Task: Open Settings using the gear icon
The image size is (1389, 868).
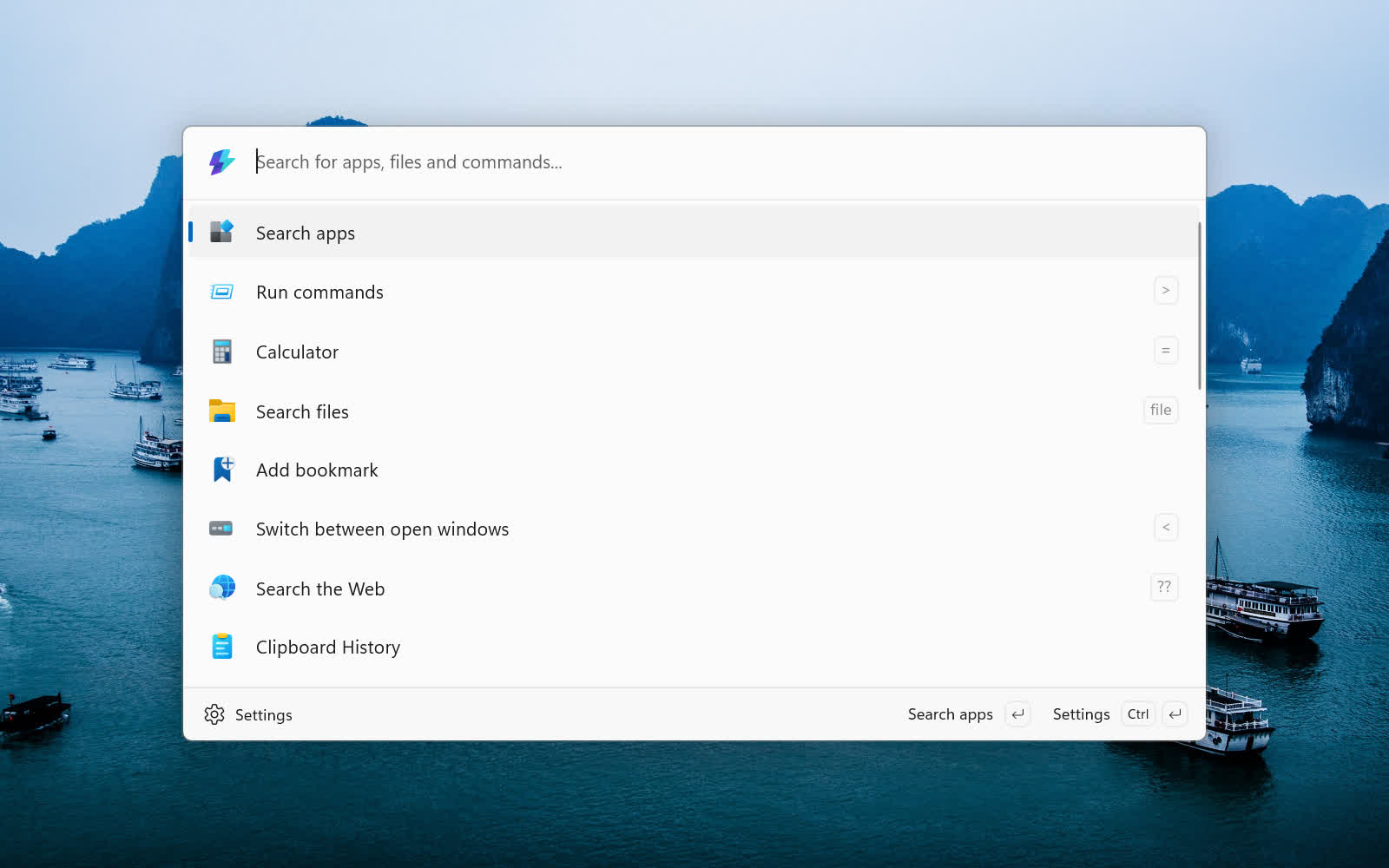Action: coord(214,714)
